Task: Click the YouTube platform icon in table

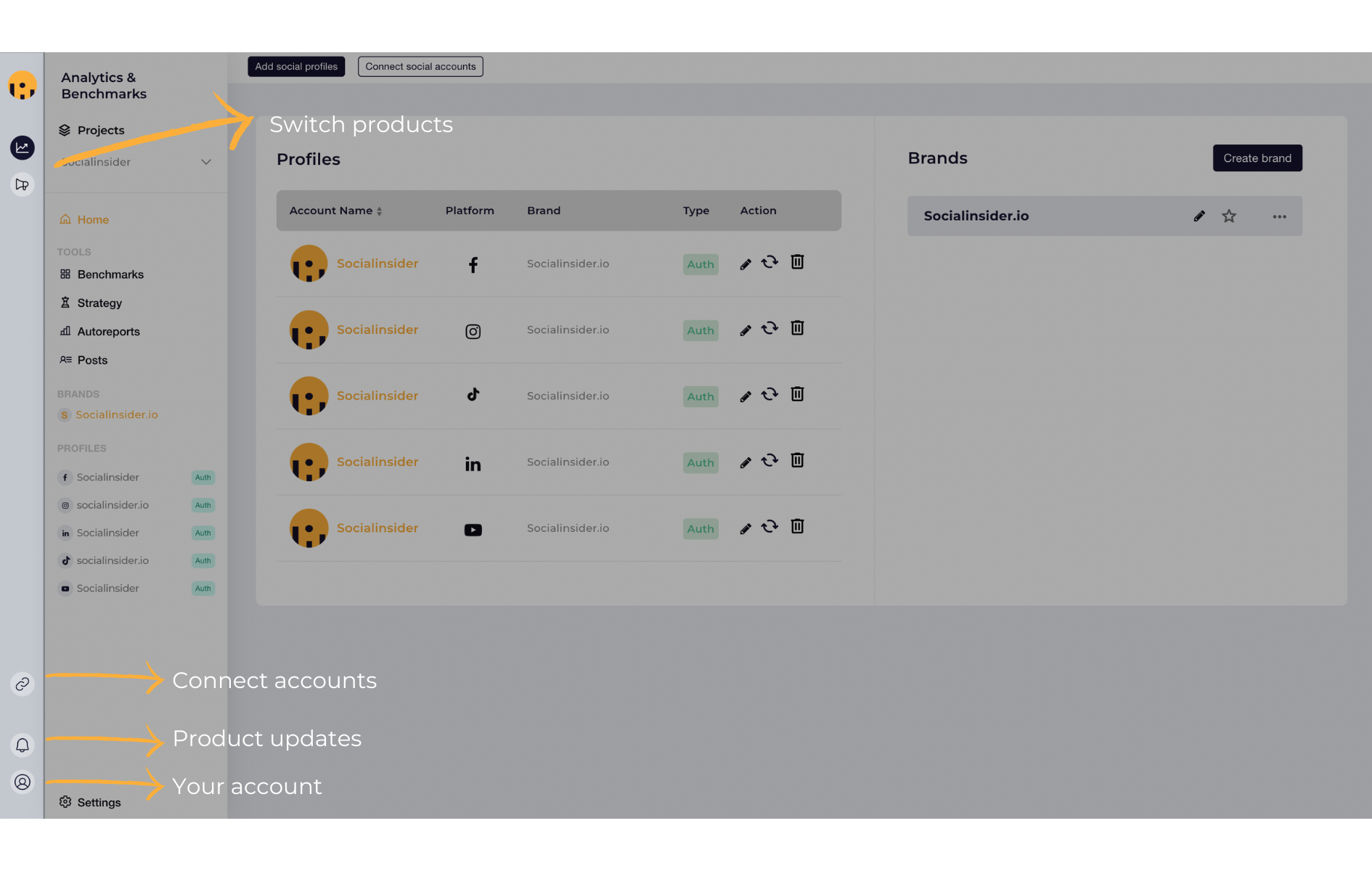Action: click(473, 530)
